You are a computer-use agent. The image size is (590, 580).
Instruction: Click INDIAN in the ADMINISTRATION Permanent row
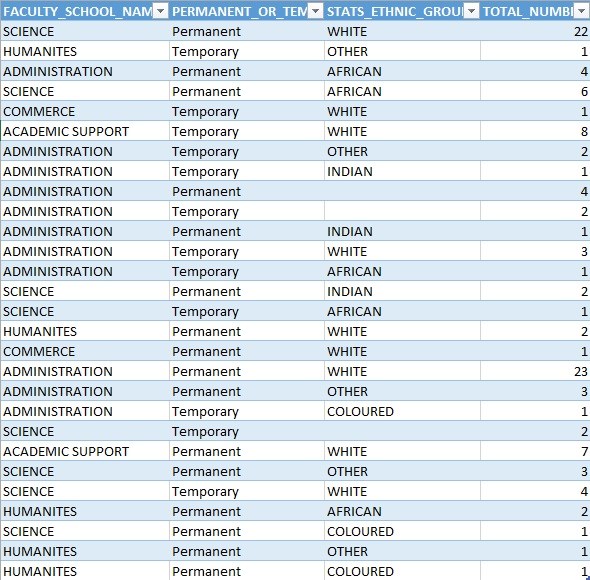[x=350, y=232]
